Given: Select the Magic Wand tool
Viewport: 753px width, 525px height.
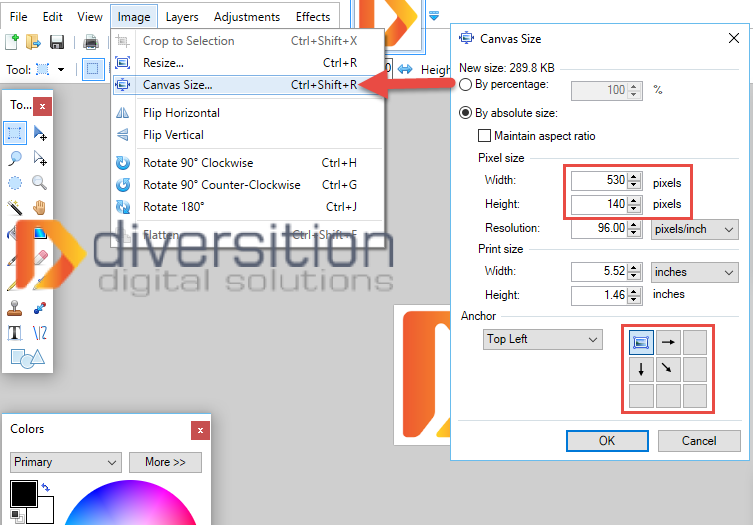Looking at the screenshot, I should (15, 208).
